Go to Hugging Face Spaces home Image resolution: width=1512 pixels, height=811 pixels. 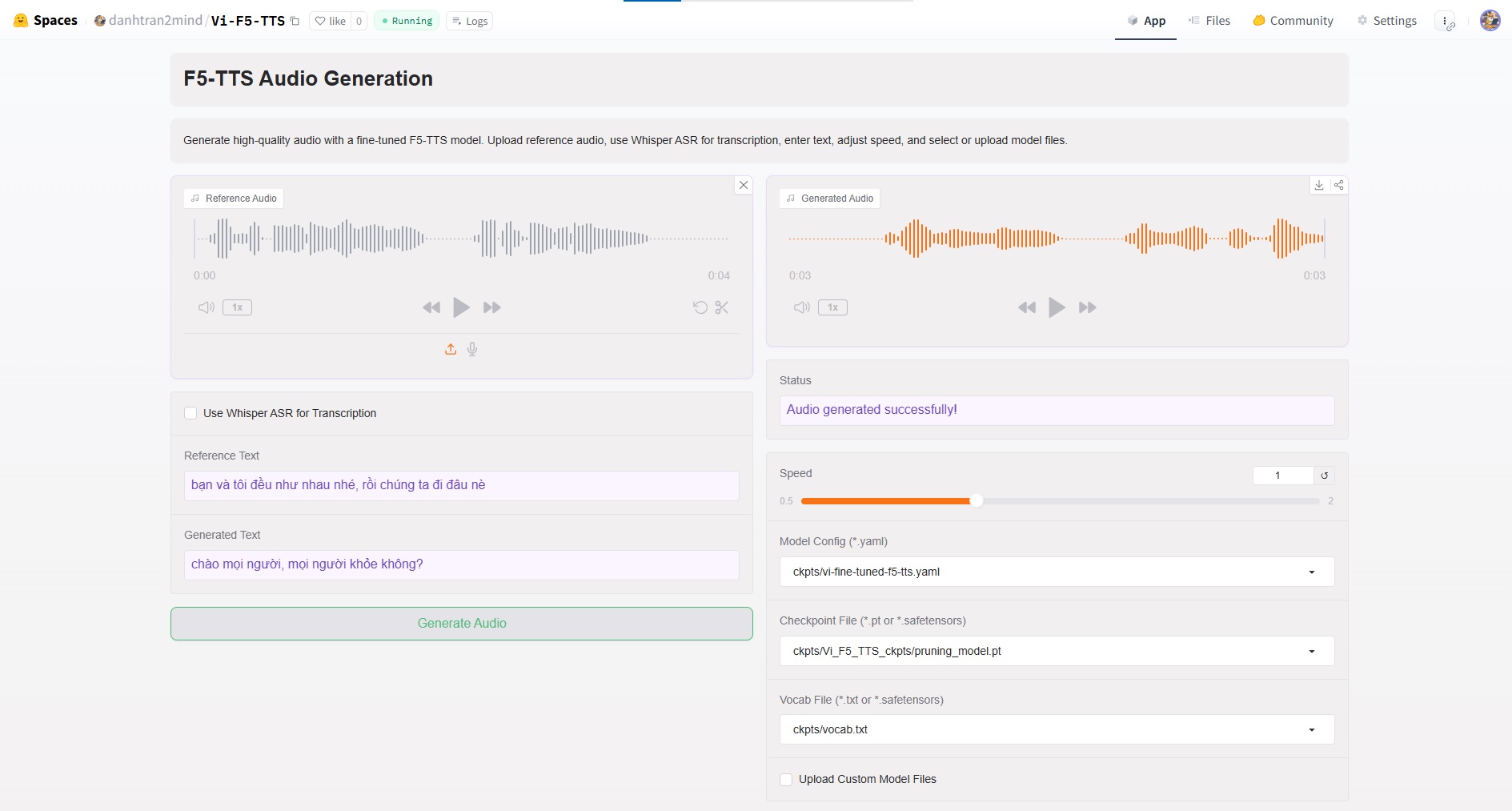(x=46, y=21)
